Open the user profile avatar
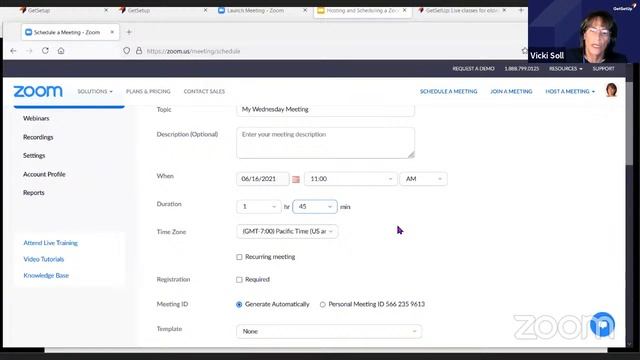Screen dimensions: 640x360 click(611, 90)
